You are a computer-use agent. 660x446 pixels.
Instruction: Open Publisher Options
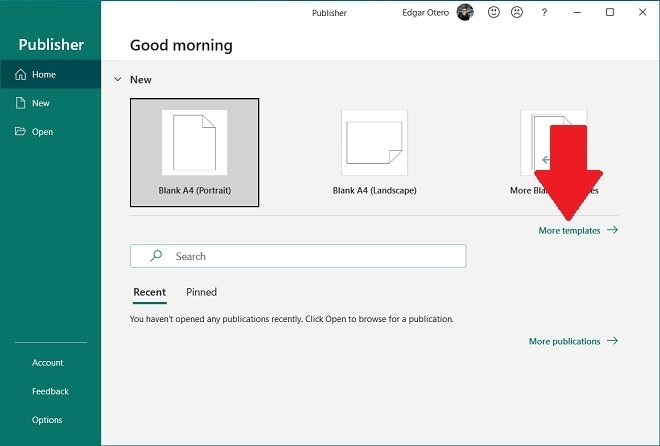(x=47, y=420)
